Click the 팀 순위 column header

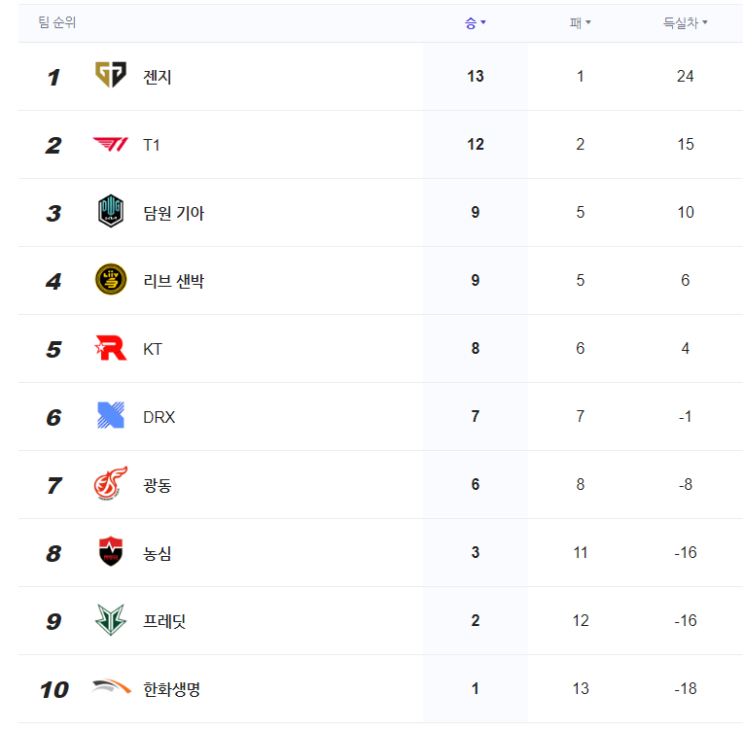point(57,22)
